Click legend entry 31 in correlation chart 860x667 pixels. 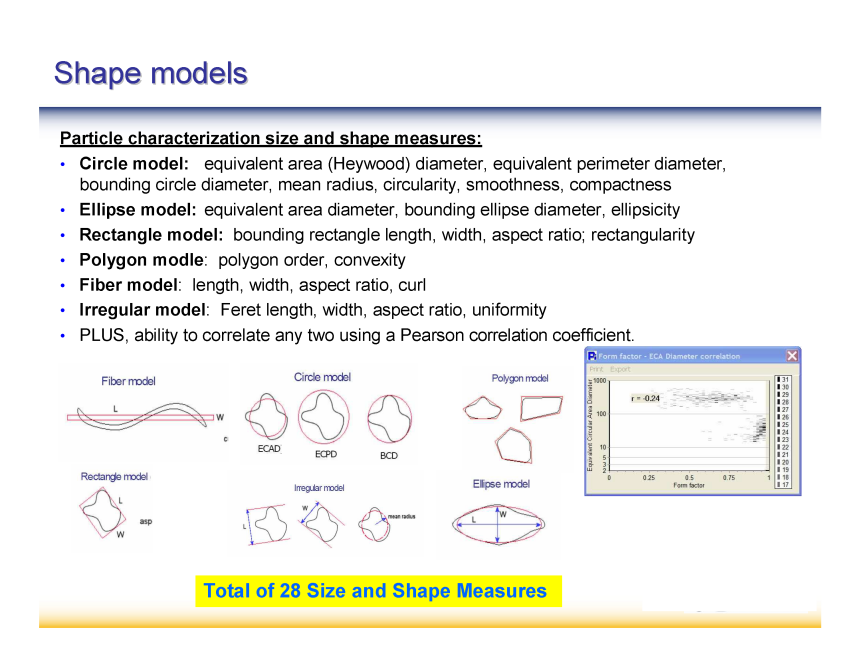coord(783,380)
